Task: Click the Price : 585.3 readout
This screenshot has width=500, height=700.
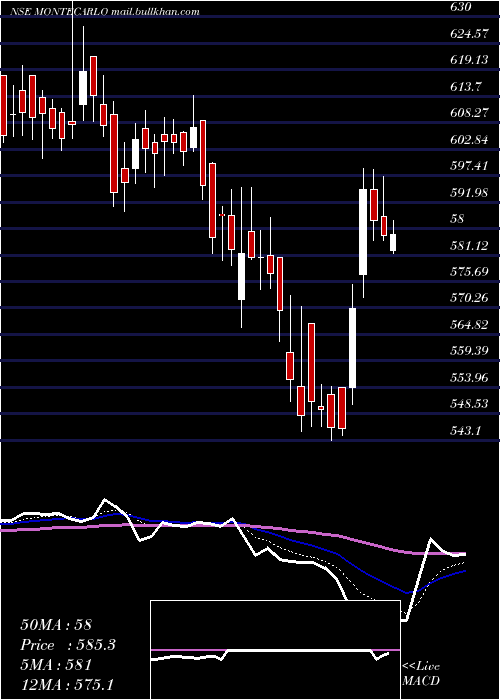Action: (68, 645)
